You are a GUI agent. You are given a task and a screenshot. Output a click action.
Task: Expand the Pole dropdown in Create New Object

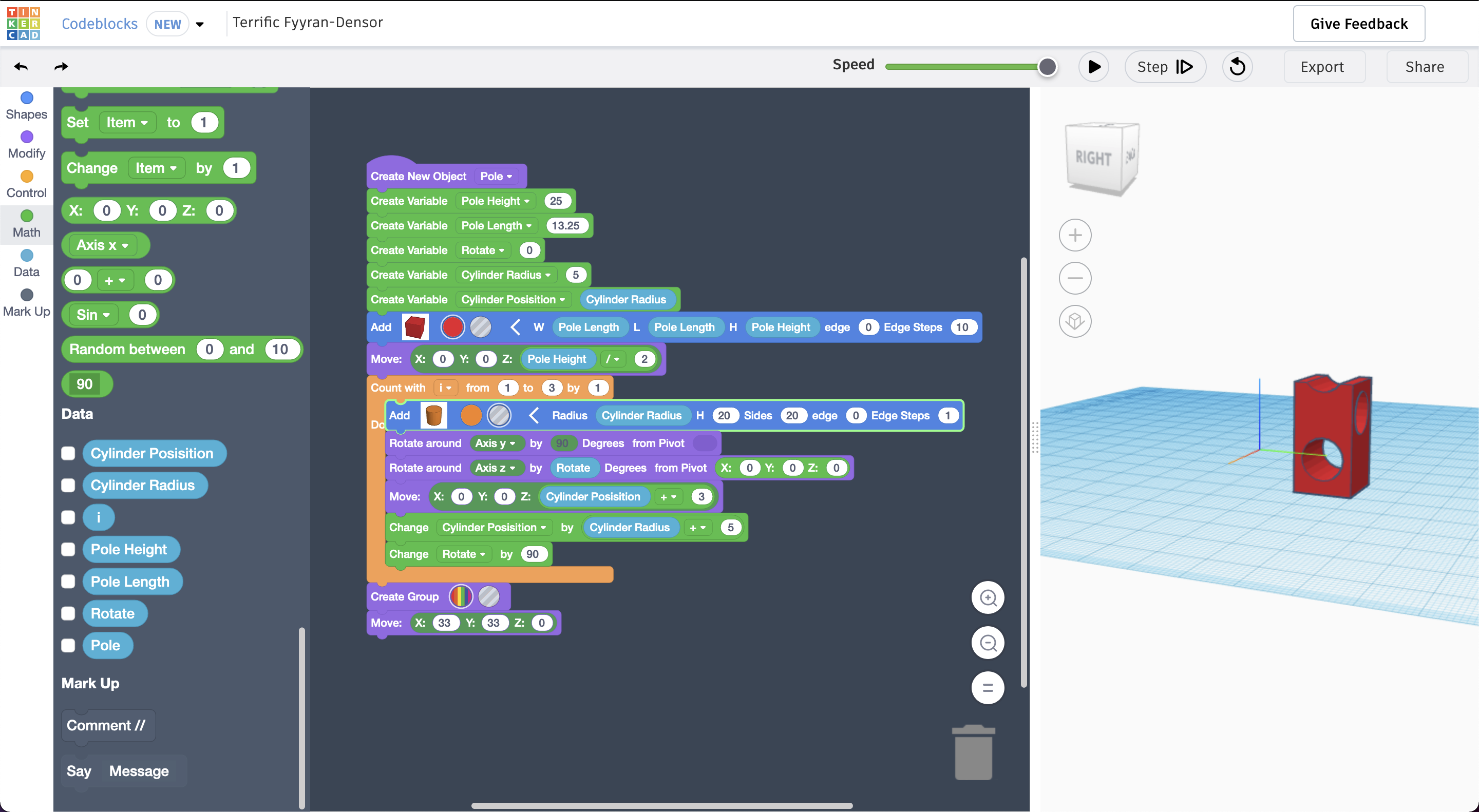[x=497, y=176]
